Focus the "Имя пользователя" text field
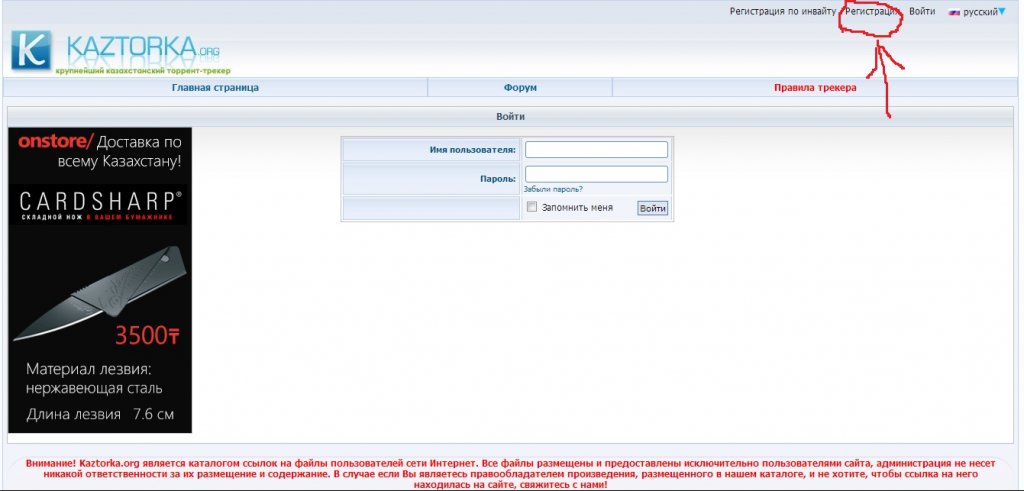The height and width of the screenshot is (491, 1024). 596,149
